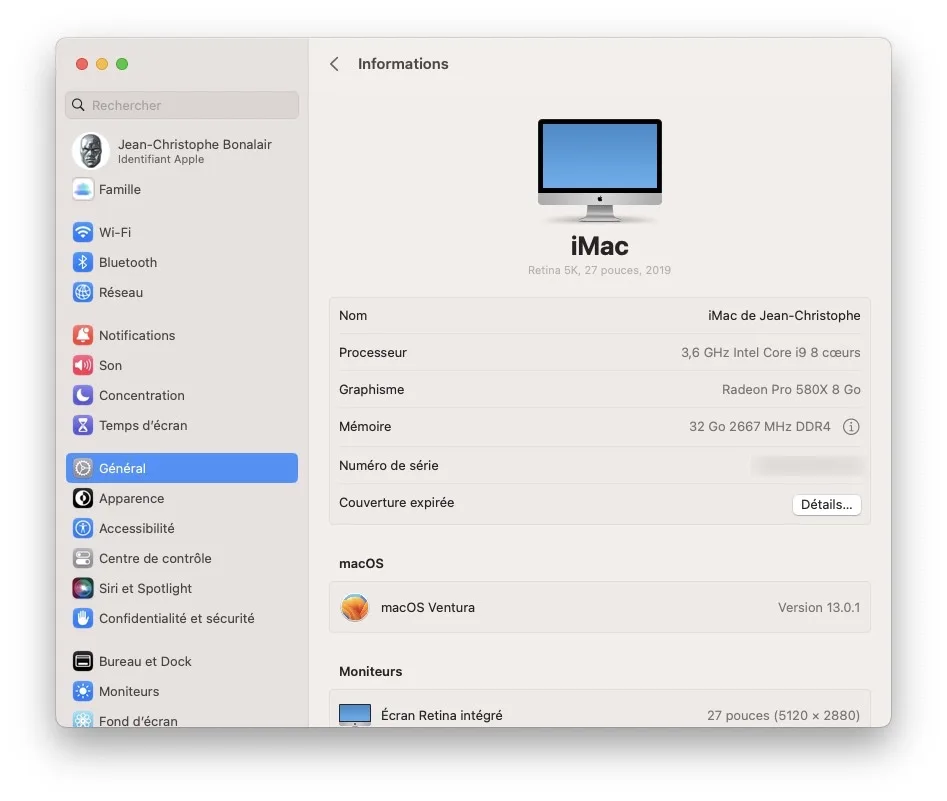The width and height of the screenshot is (947, 801).
Task: Click the yellow minimize window button
Action: click(x=102, y=64)
